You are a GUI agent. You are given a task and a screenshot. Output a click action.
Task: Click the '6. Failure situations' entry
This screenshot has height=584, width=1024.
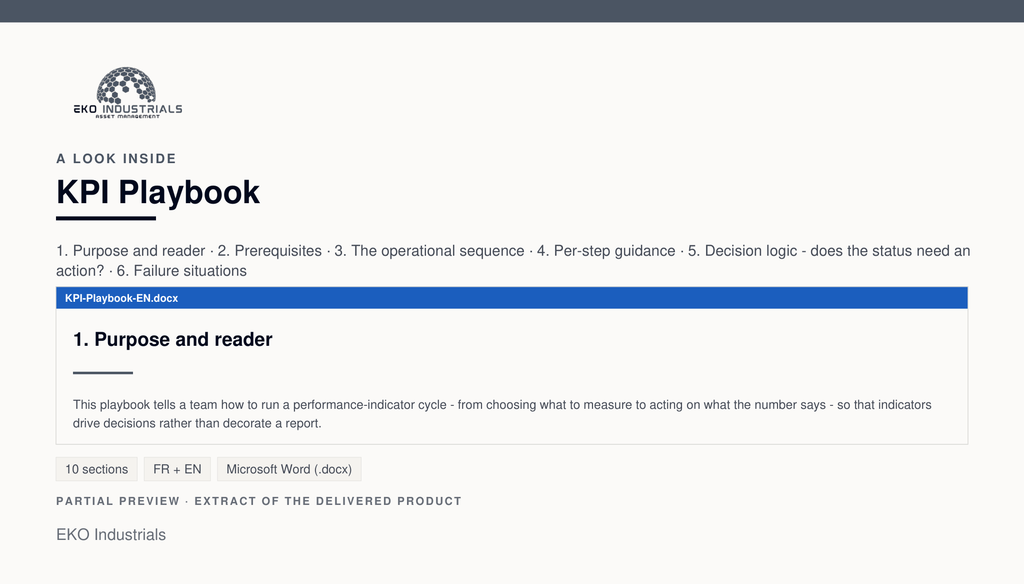[x=182, y=271]
